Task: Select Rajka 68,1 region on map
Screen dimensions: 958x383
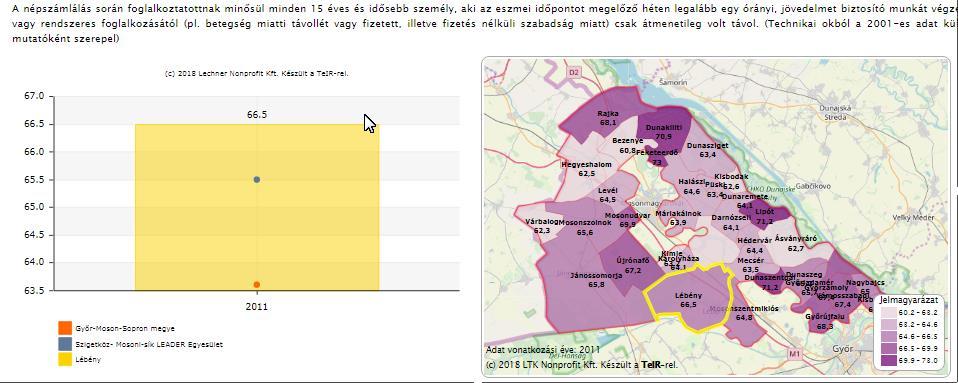Action: click(608, 118)
